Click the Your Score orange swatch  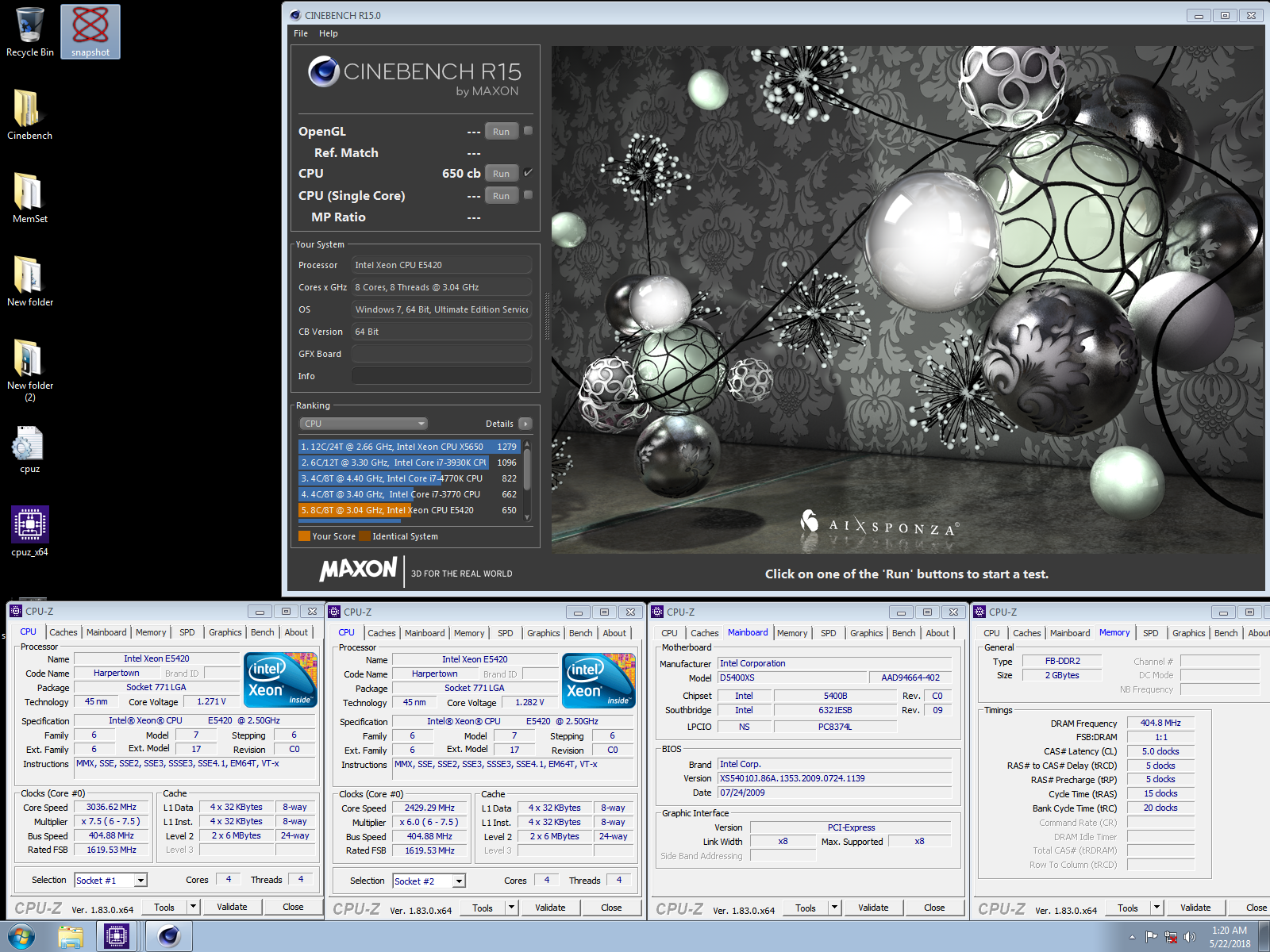pos(304,536)
